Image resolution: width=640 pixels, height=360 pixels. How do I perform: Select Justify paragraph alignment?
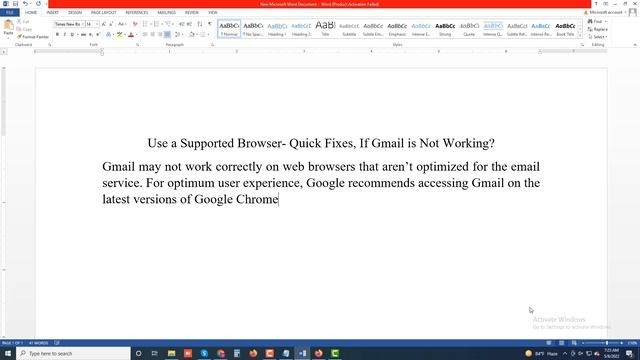click(167, 35)
